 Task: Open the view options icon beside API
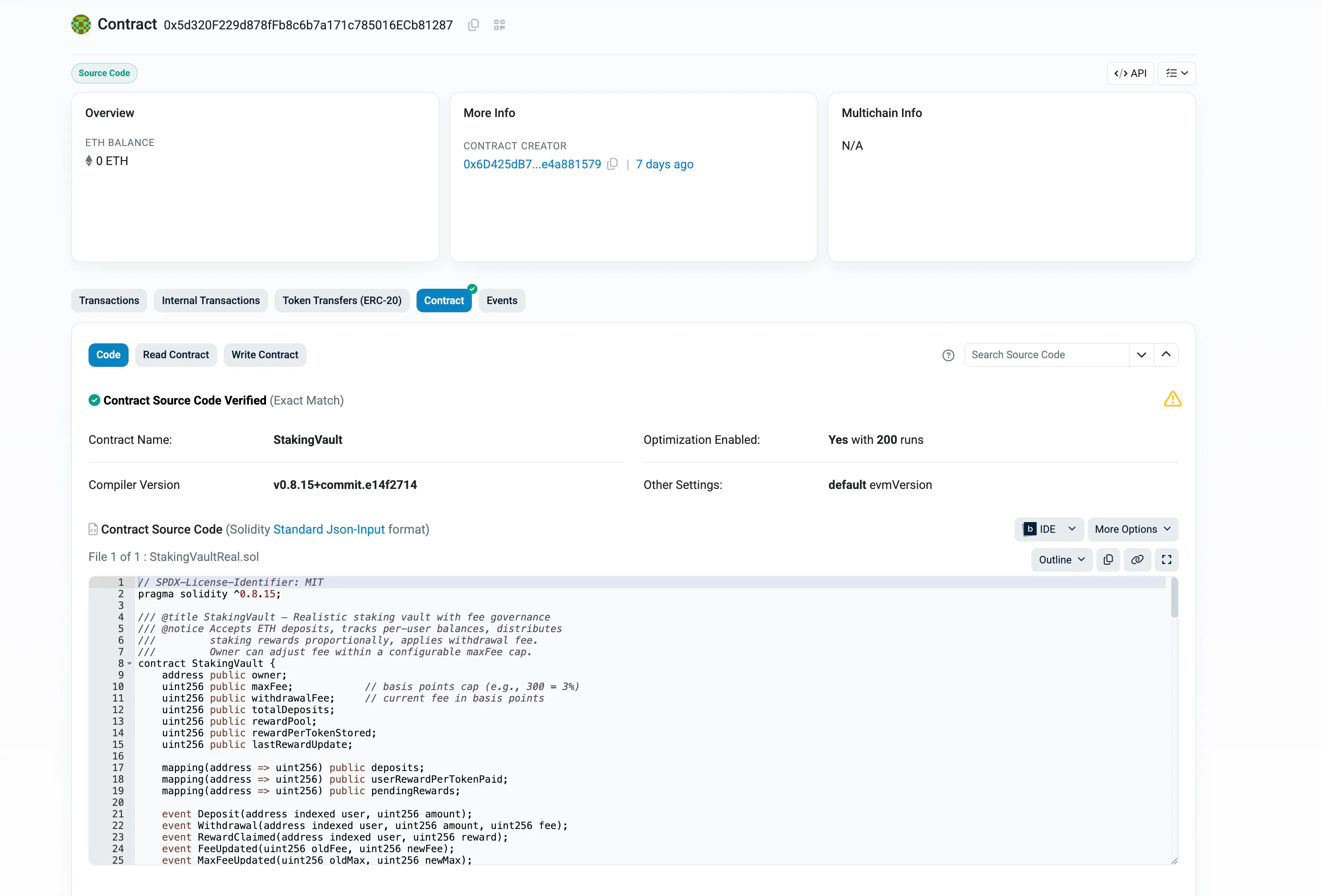point(1176,73)
